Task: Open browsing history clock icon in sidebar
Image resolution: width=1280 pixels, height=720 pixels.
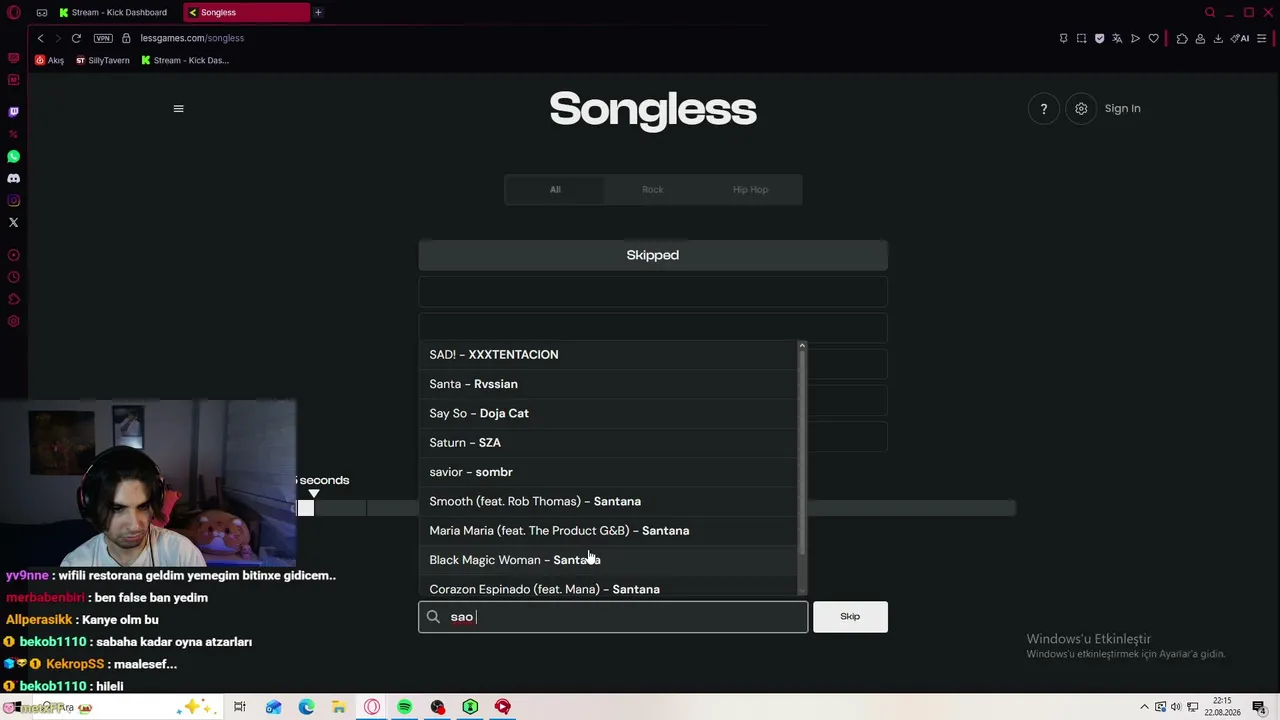Action: 14,277
